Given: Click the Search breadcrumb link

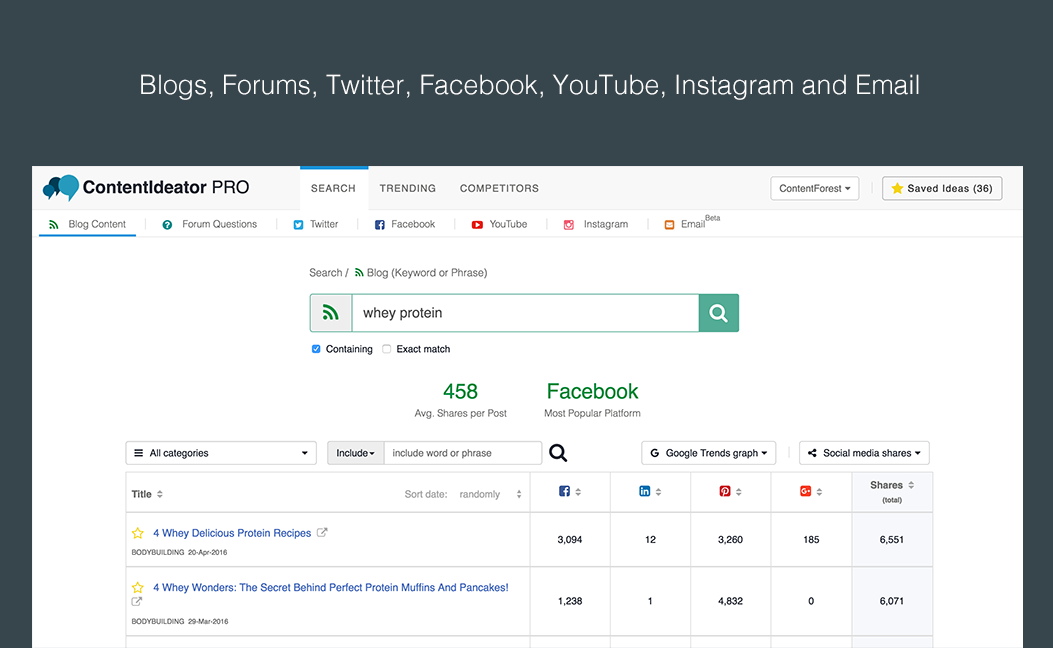Looking at the screenshot, I should (x=326, y=273).
